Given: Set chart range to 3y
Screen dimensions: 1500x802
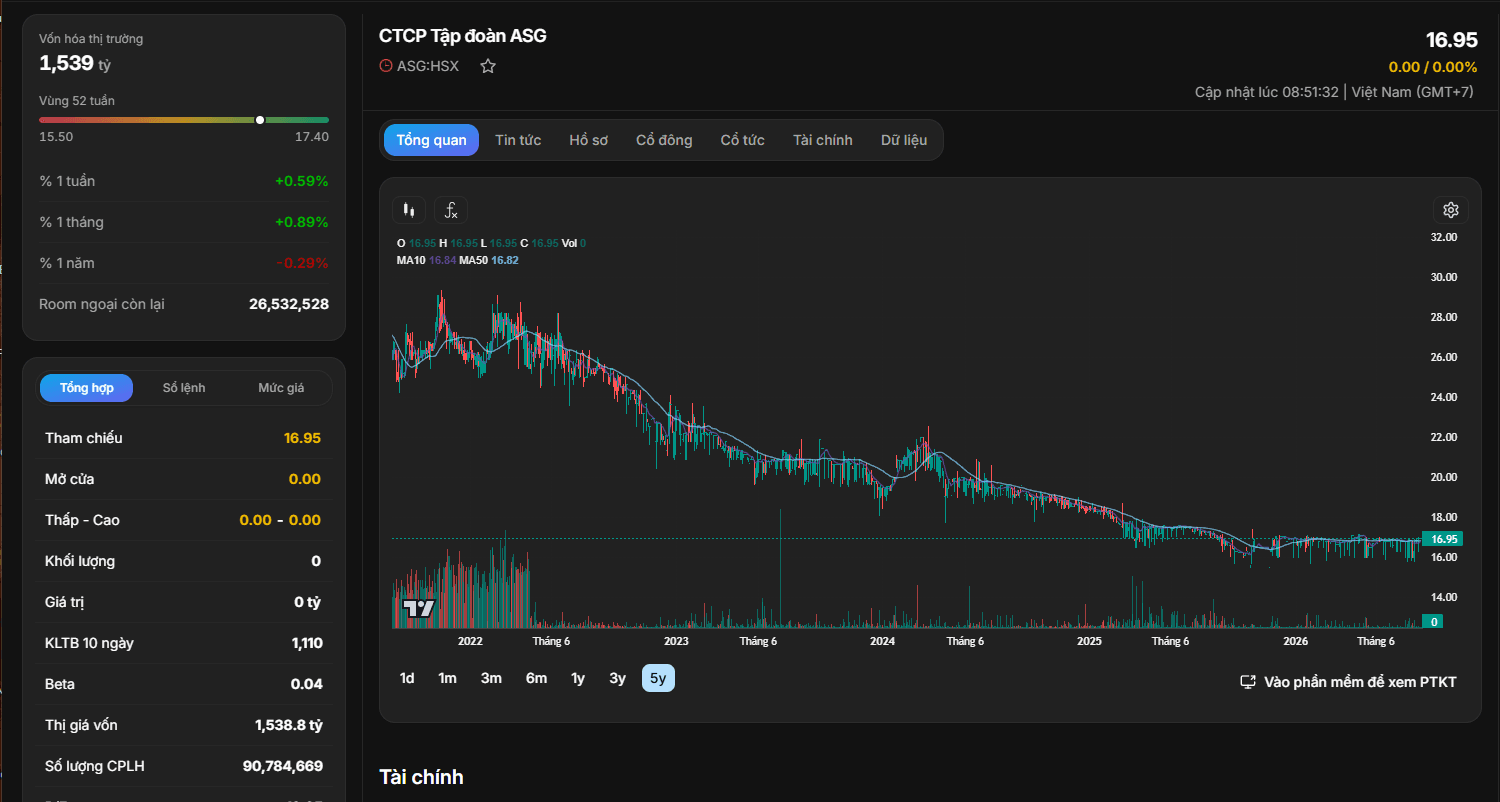Looking at the screenshot, I should coord(618,678).
